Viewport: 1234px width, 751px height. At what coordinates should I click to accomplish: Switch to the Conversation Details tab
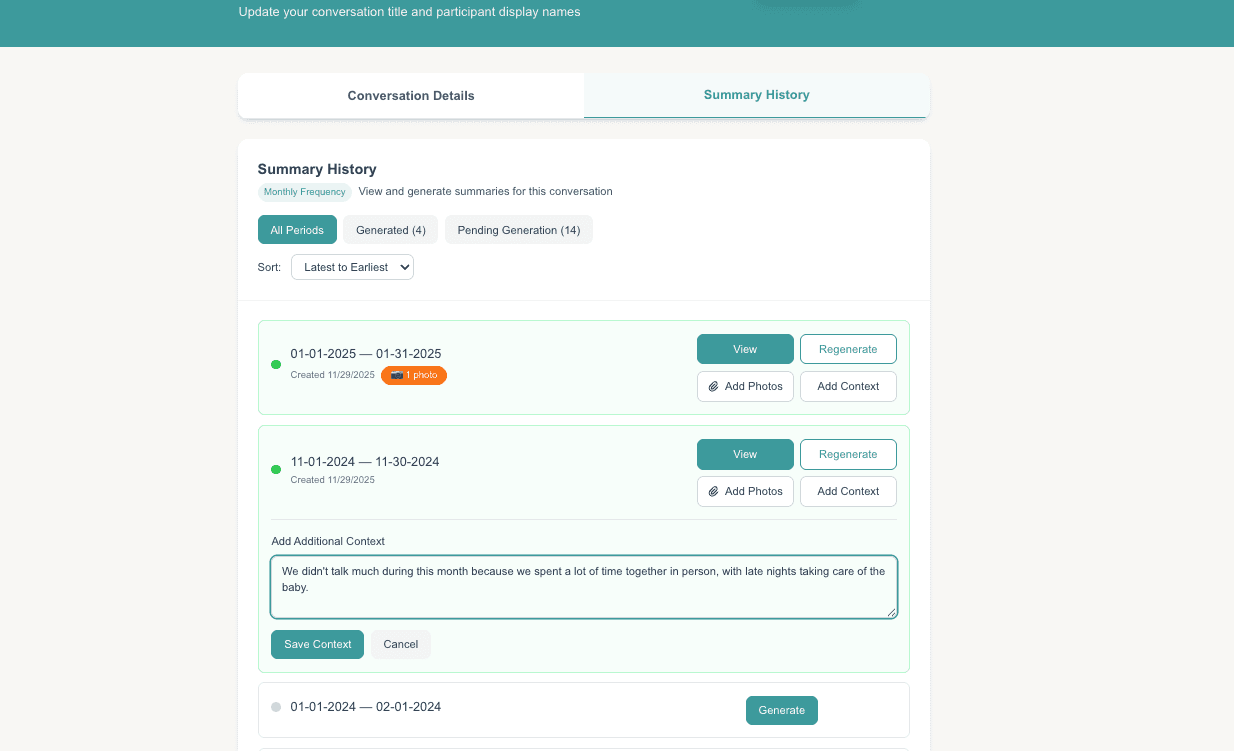pos(410,95)
